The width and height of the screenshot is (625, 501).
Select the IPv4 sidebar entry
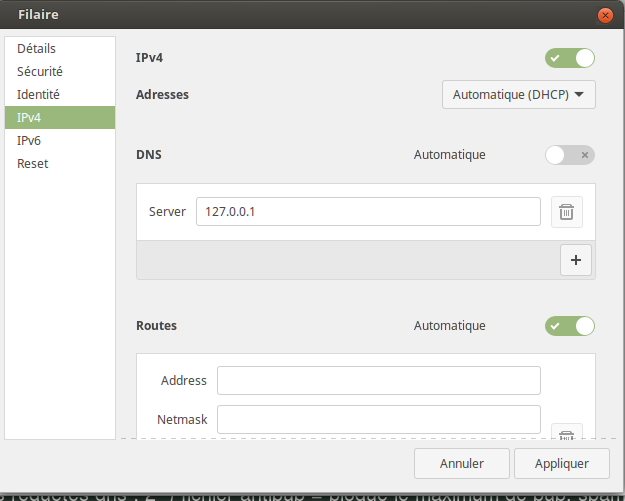(30, 117)
